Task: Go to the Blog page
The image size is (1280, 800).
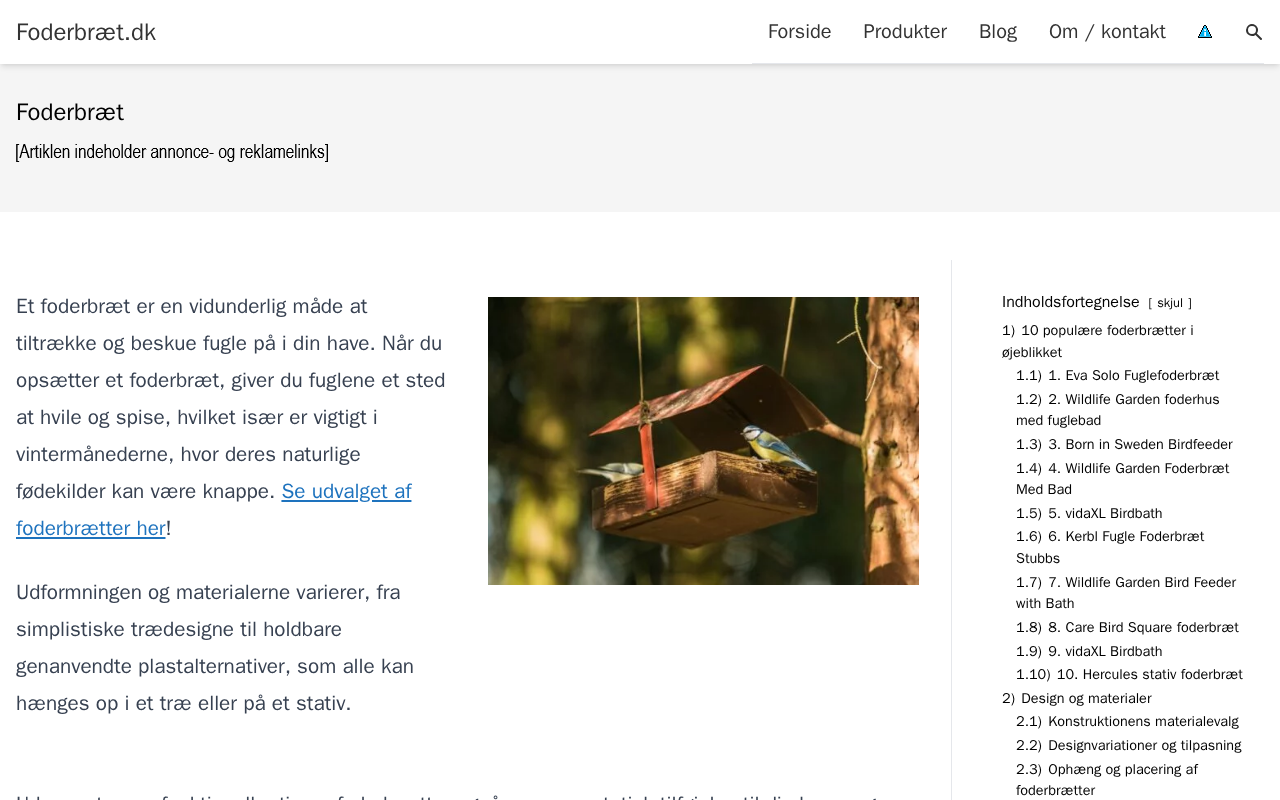Action: tap(998, 32)
